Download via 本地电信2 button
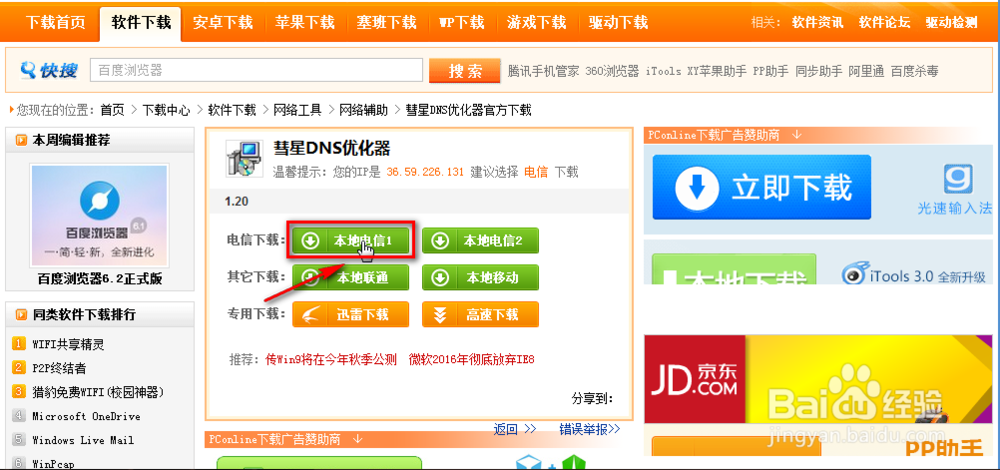This screenshot has width=1000, height=470. [480, 240]
